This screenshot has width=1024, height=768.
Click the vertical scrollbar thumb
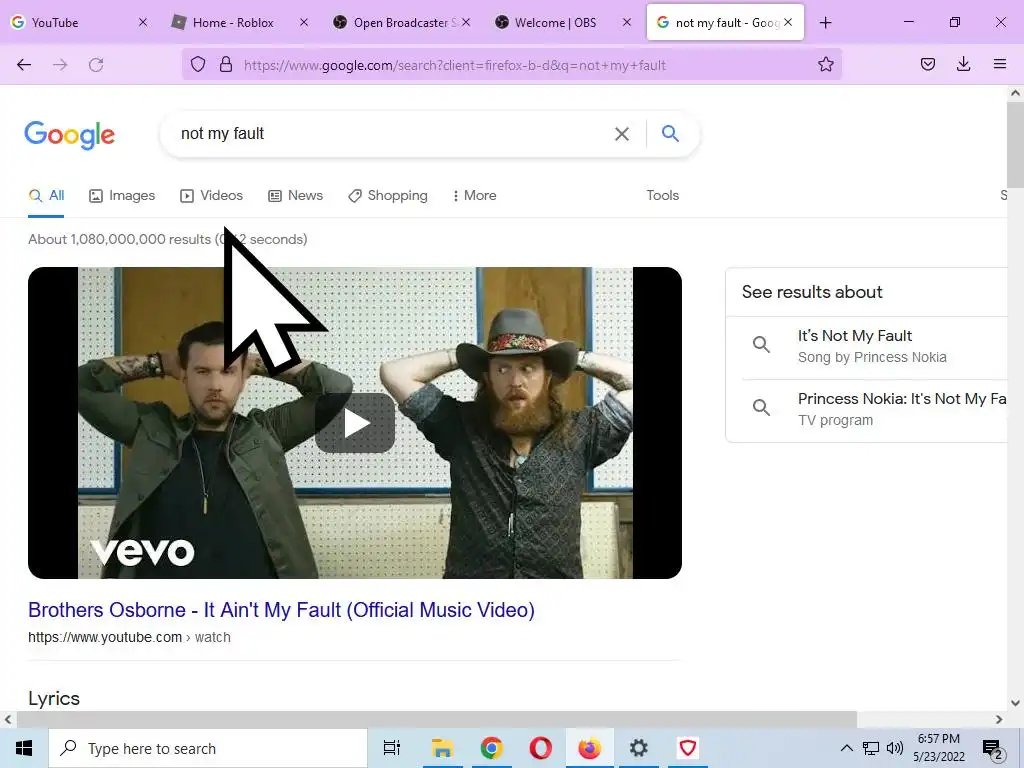click(x=1015, y=144)
